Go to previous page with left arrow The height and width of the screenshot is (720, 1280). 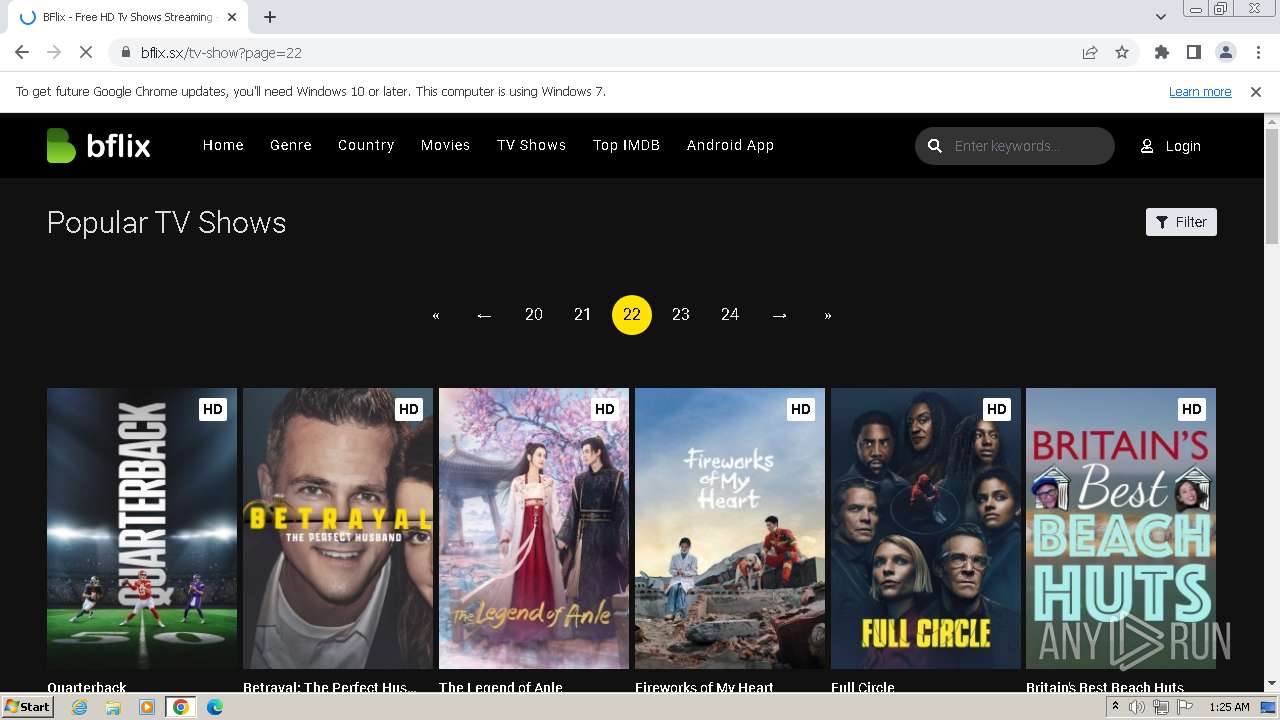(484, 315)
